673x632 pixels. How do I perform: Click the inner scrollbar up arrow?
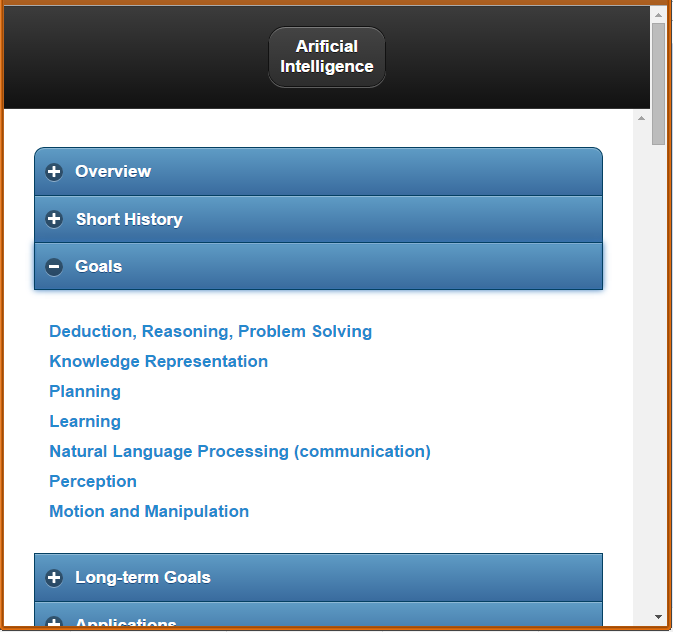(x=641, y=118)
